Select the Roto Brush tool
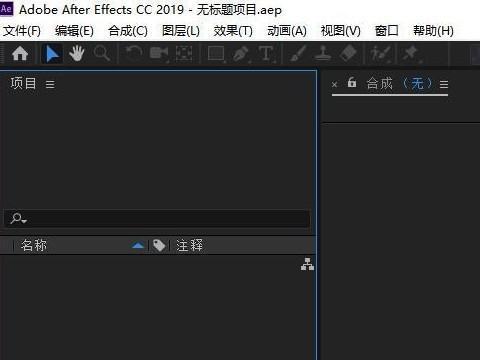 pyautogui.click(x=381, y=54)
